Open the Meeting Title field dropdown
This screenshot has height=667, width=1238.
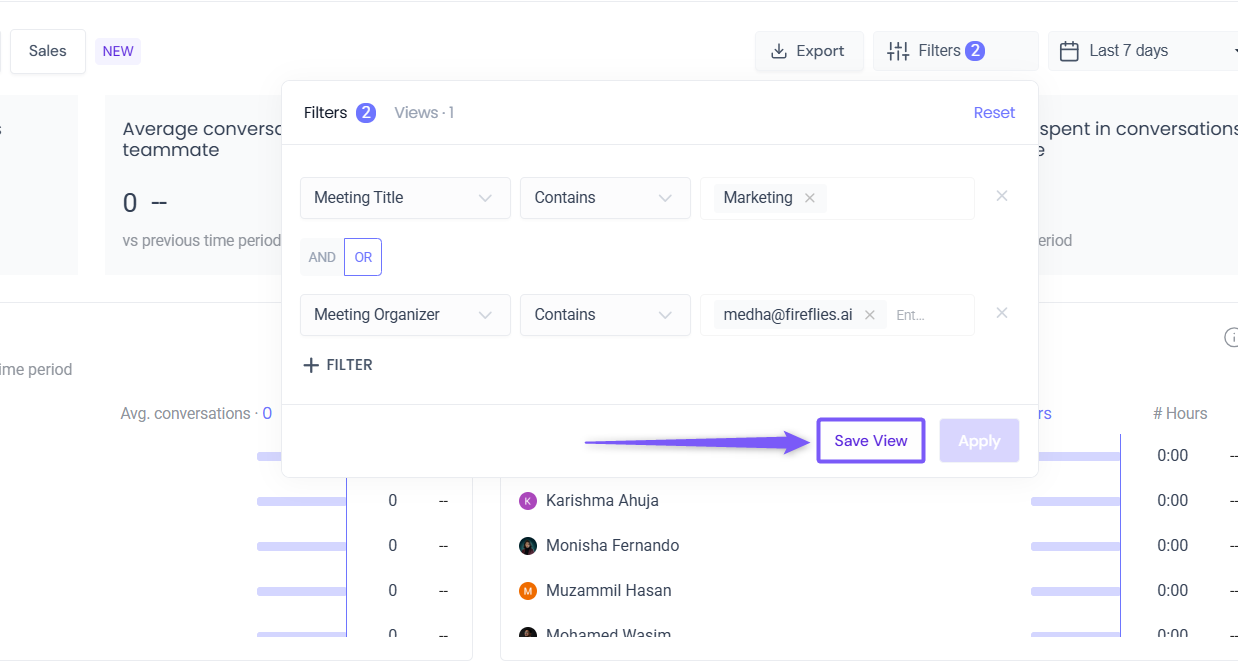405,198
